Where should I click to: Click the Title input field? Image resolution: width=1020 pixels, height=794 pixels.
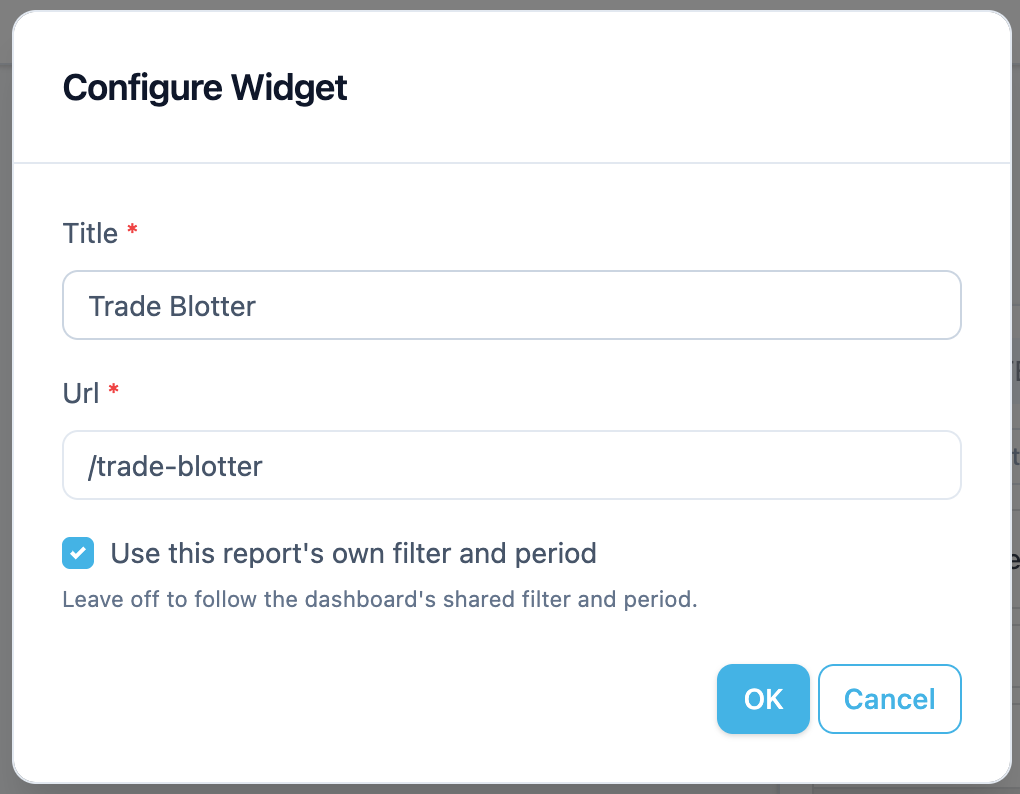click(511, 305)
